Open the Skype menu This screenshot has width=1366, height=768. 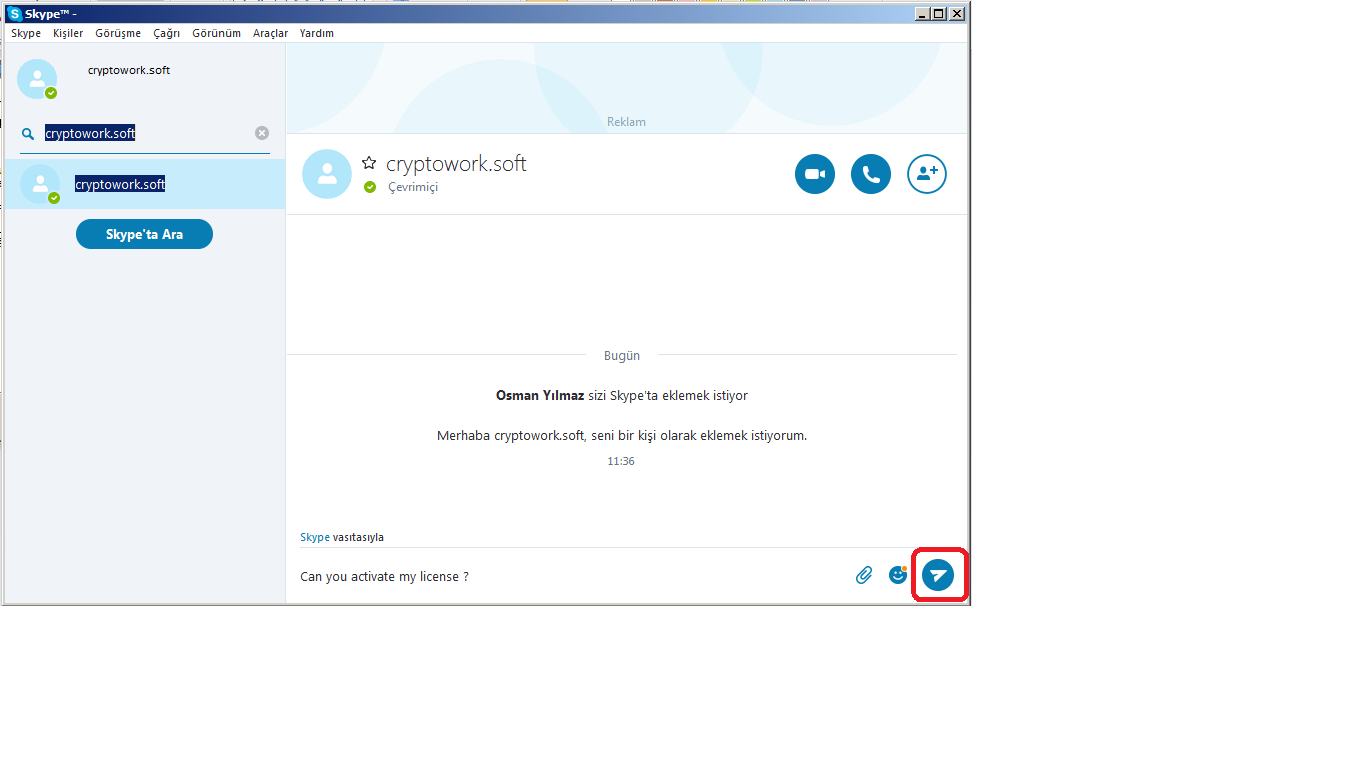click(26, 33)
